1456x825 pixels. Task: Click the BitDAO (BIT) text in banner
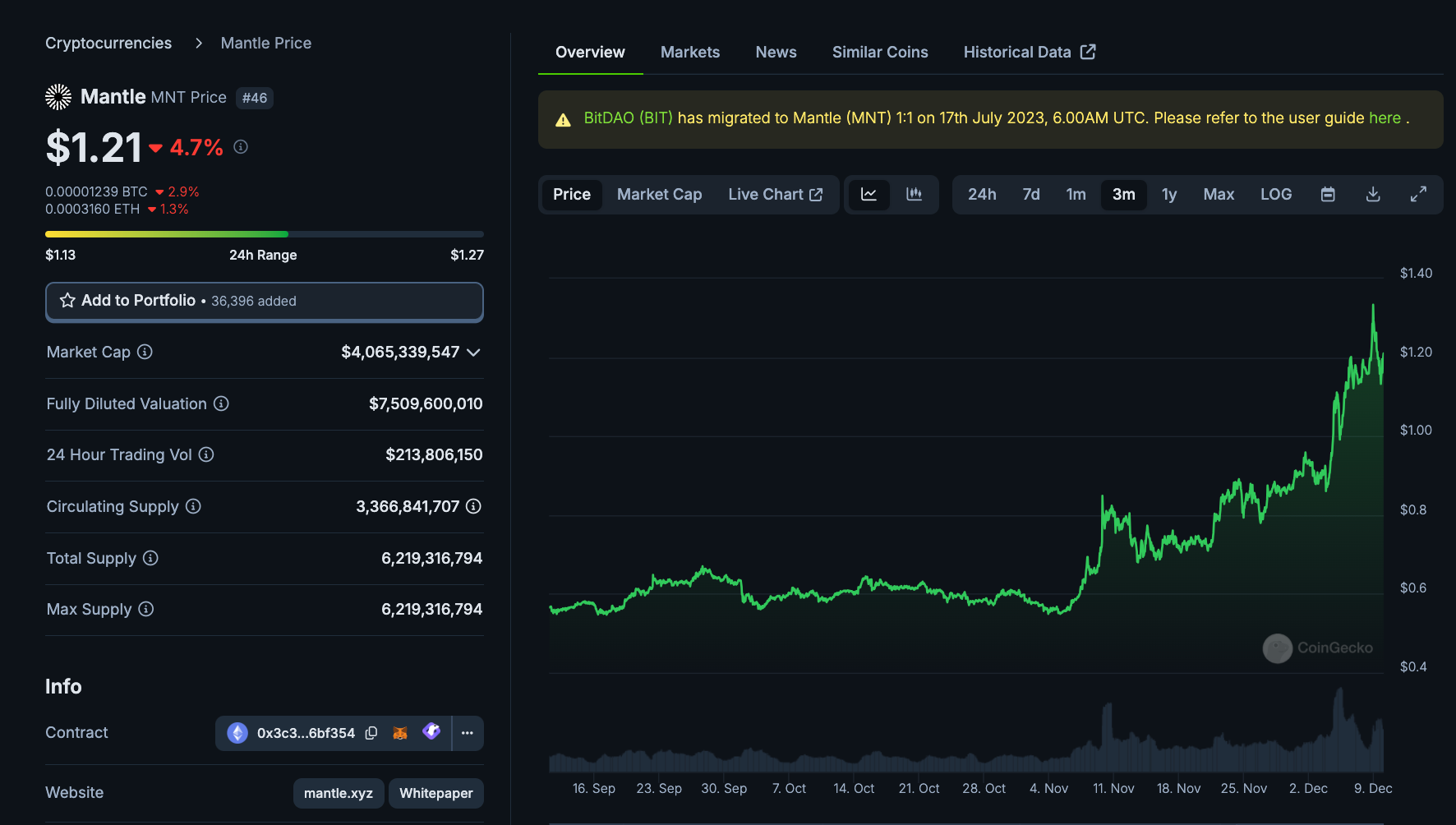click(x=629, y=118)
